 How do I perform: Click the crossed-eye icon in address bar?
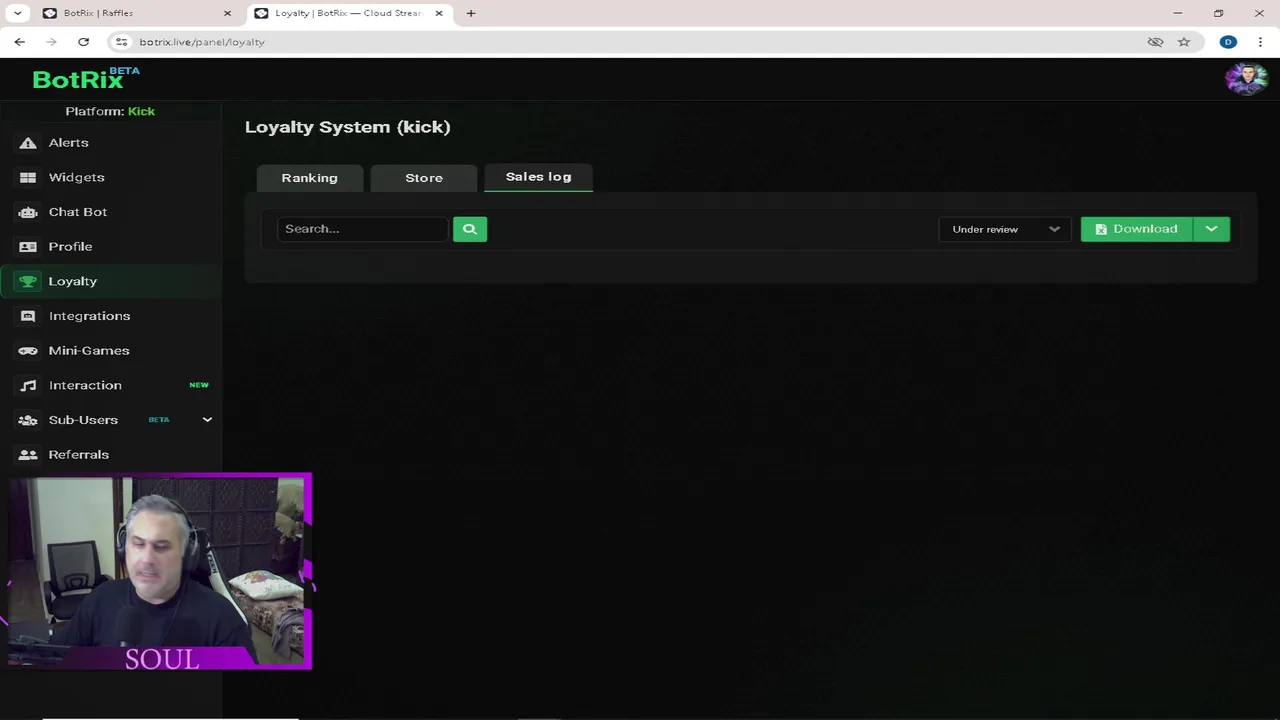point(1155,42)
